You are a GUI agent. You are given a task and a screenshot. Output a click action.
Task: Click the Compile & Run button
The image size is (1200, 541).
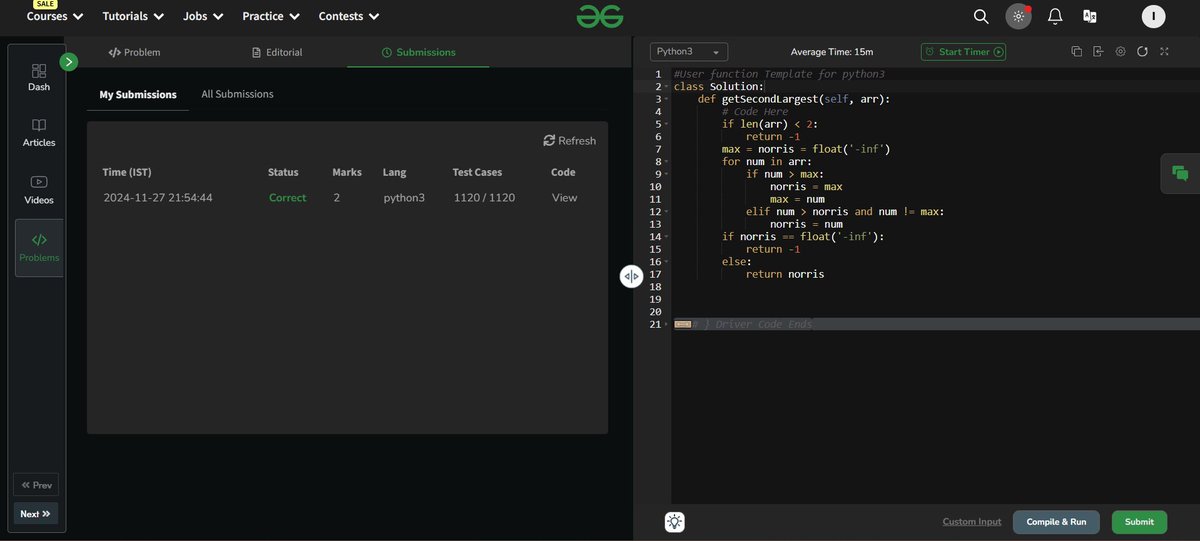pos(1056,522)
